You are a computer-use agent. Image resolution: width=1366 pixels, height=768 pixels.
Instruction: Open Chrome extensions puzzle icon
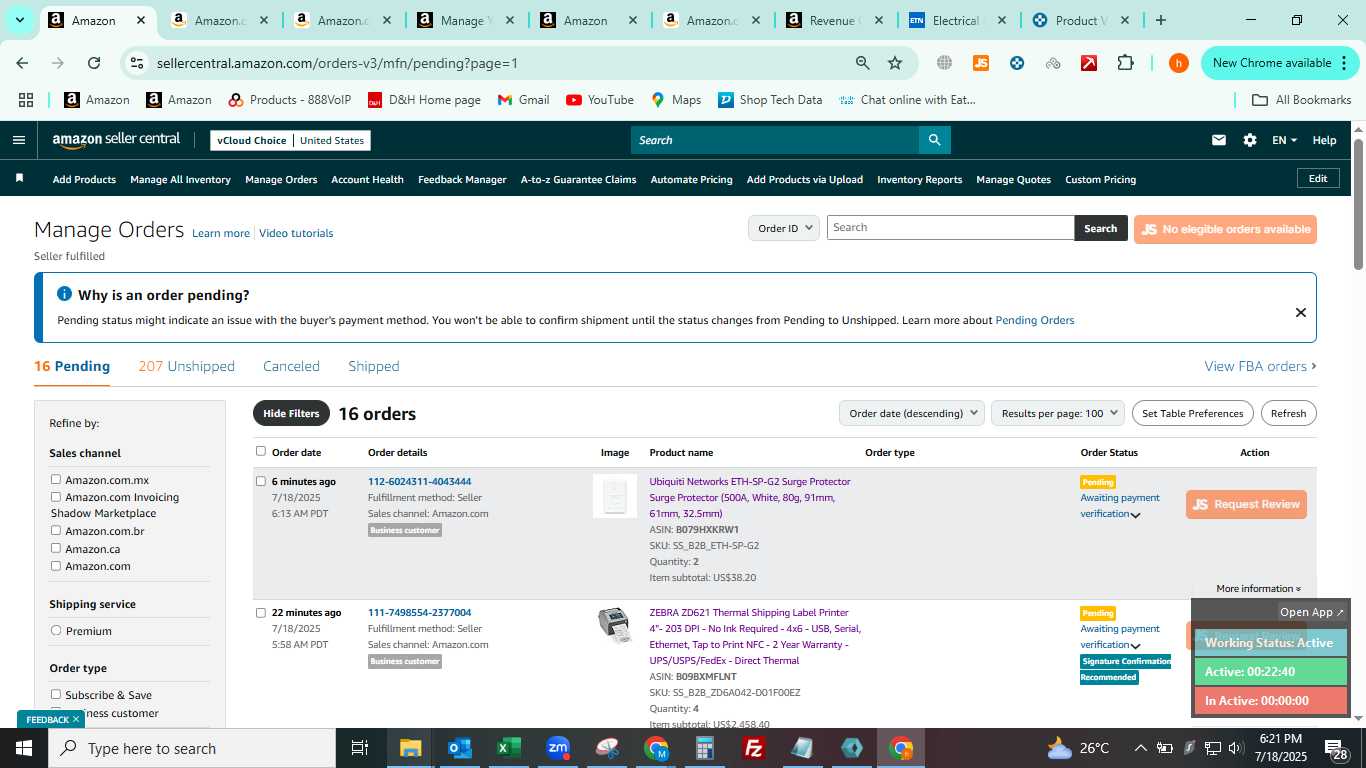1125,63
